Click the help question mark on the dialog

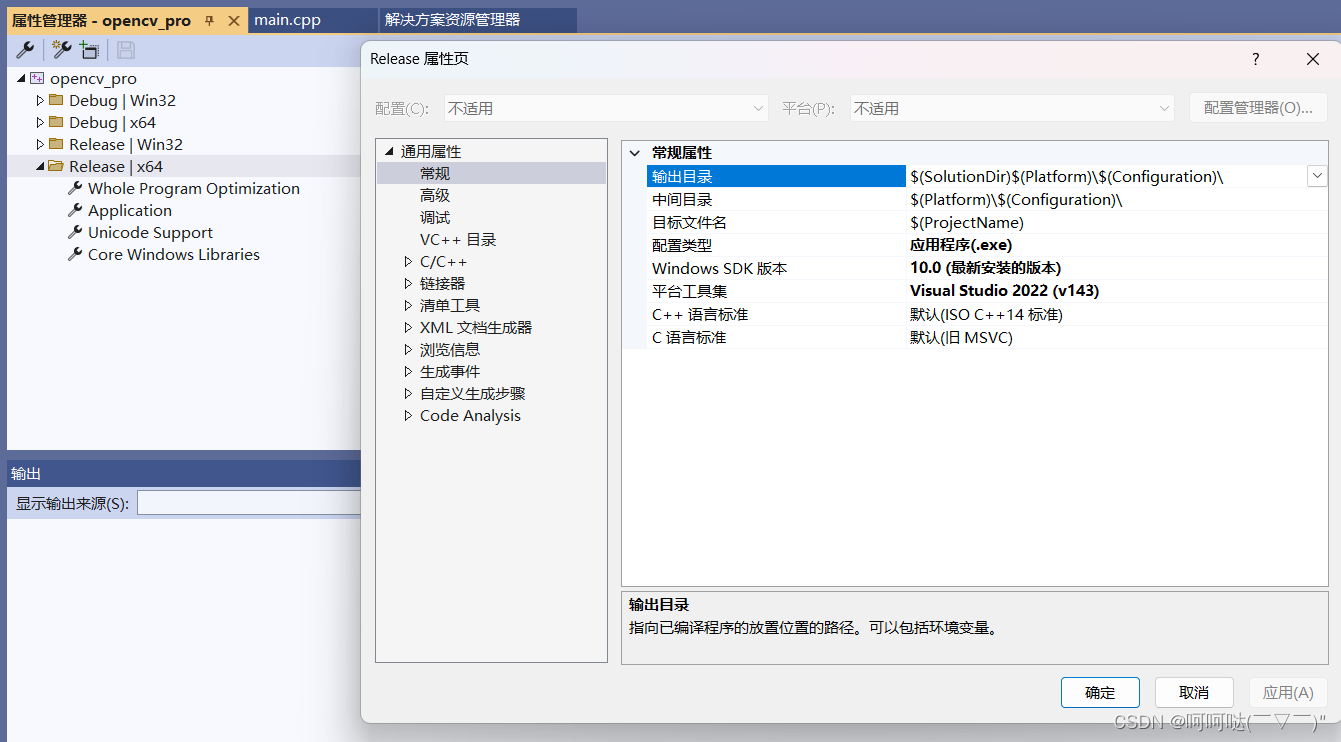[x=1255, y=59]
